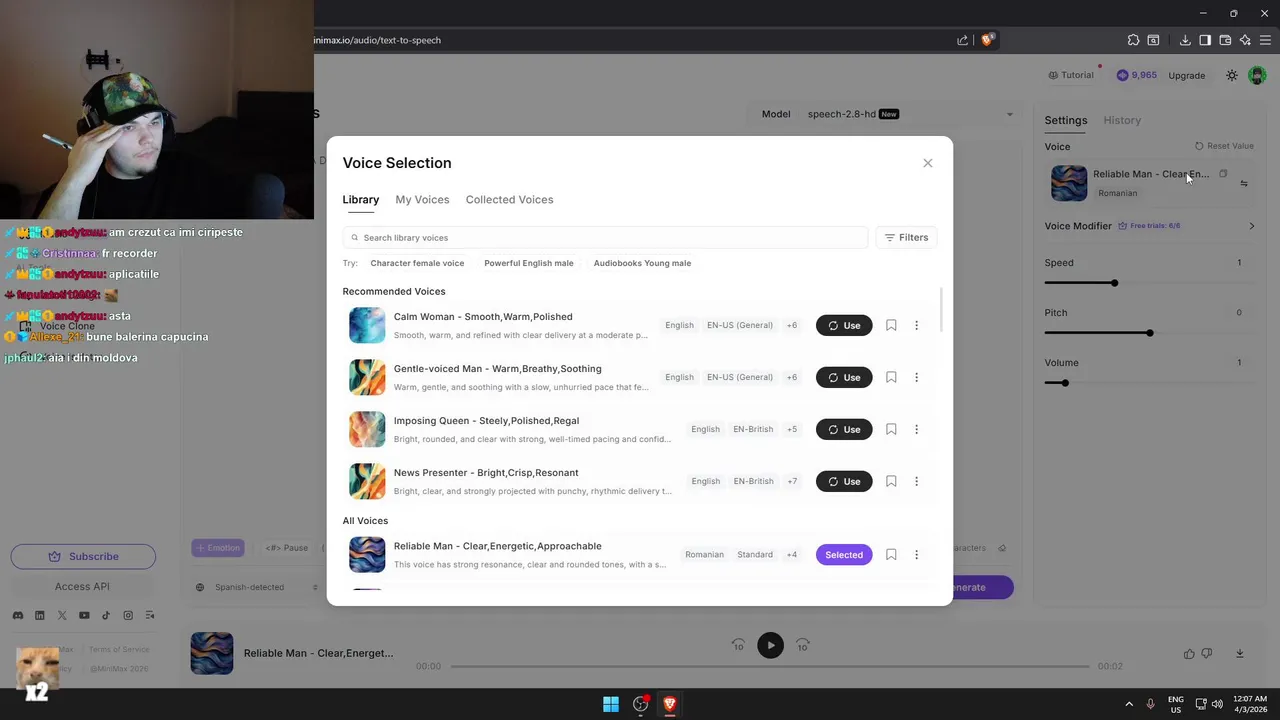
Task: Bookmark the Gentle-voiced Man voice
Action: [x=891, y=377]
